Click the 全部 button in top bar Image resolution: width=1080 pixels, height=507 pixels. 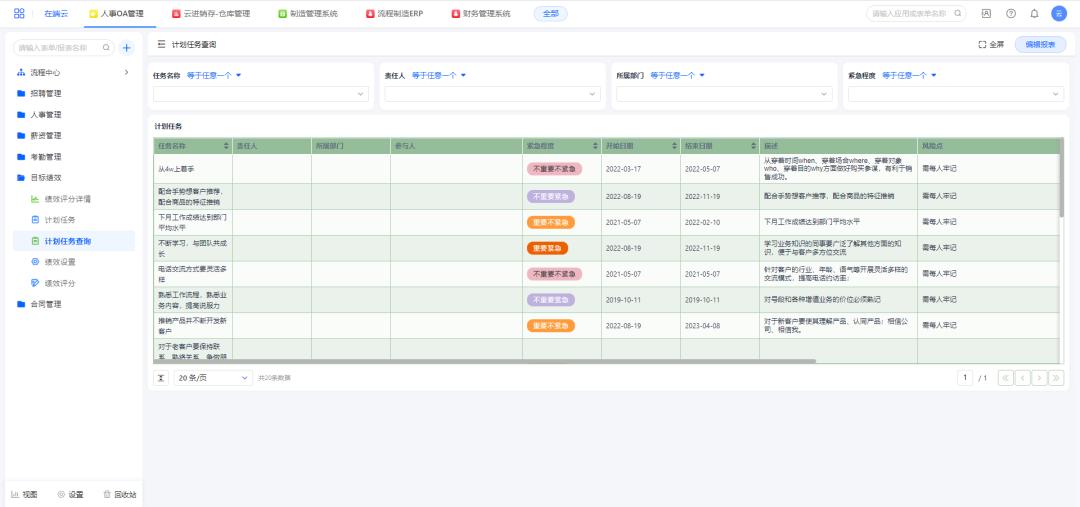pyautogui.click(x=550, y=14)
